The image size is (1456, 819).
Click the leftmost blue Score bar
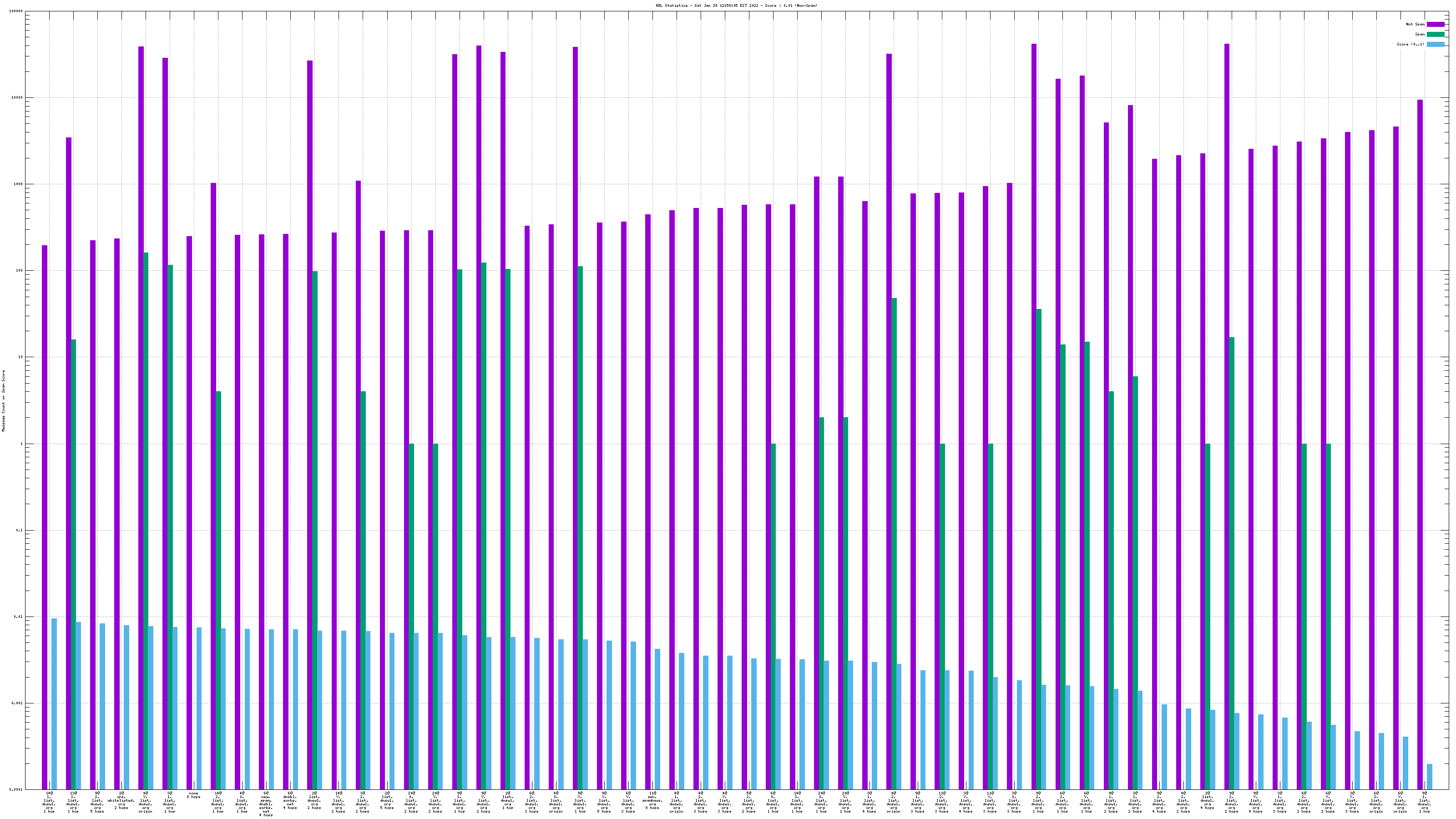(x=54, y=704)
